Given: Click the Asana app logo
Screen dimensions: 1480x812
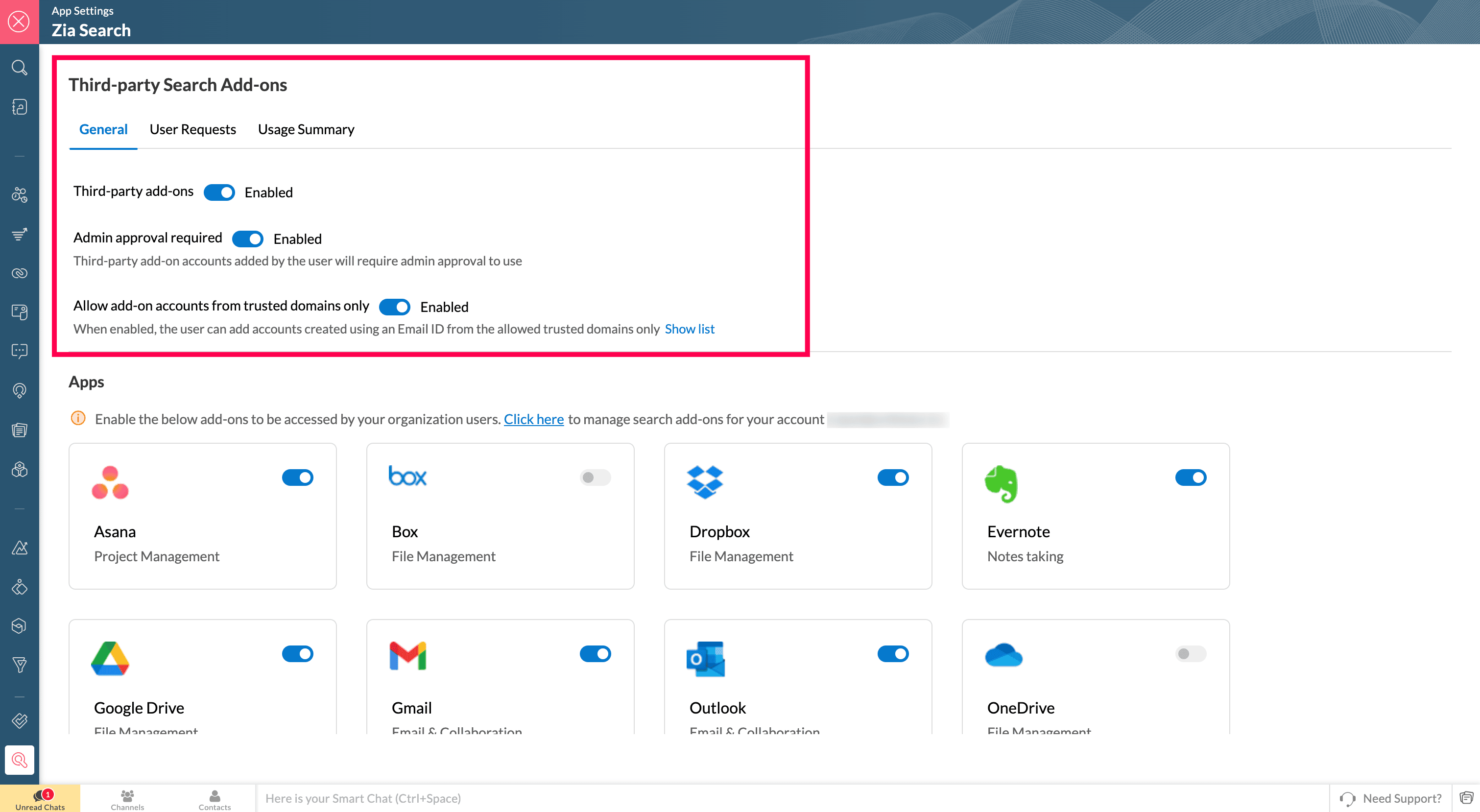Looking at the screenshot, I should (x=110, y=482).
